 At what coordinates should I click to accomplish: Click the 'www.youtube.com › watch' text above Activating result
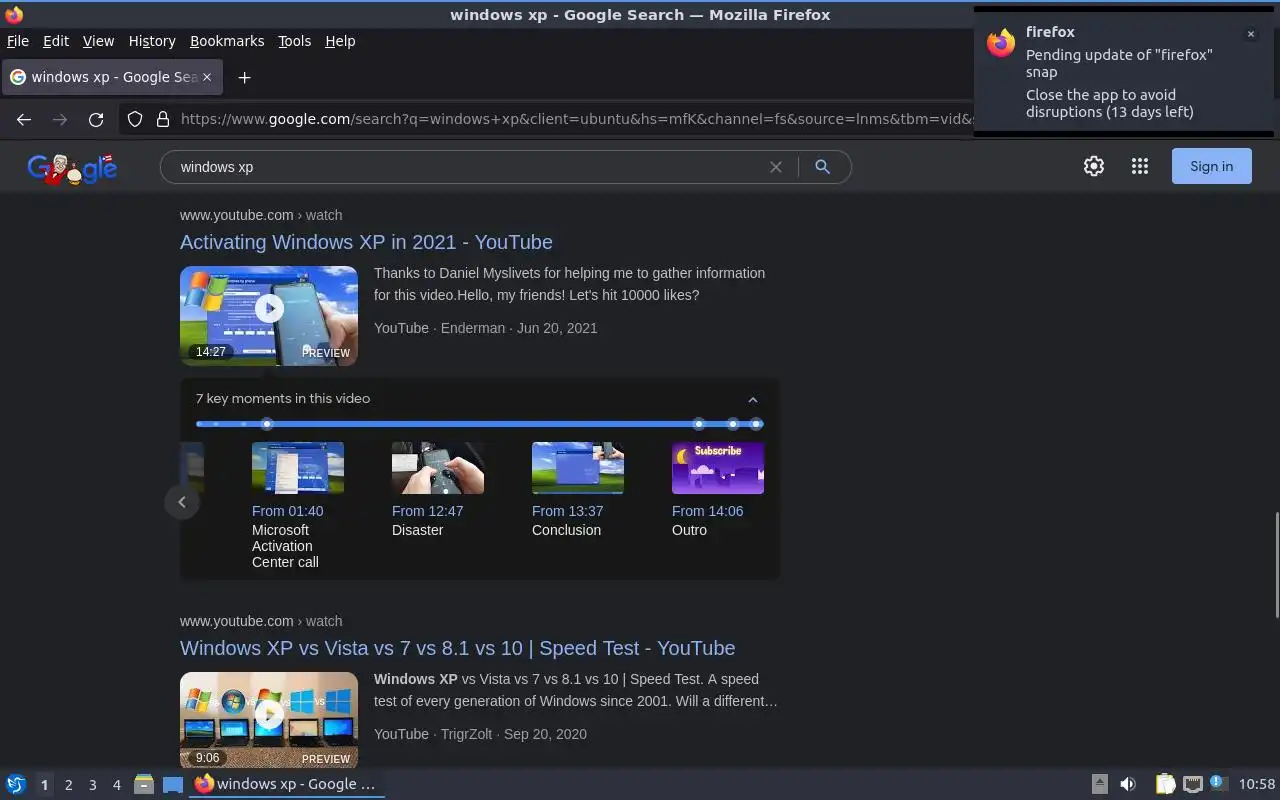tap(261, 215)
